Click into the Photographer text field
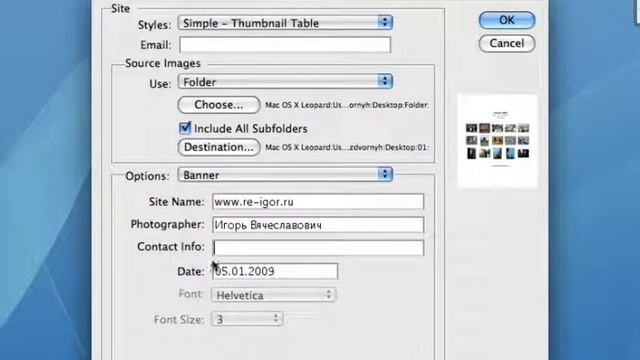640x360 pixels. tap(318, 225)
